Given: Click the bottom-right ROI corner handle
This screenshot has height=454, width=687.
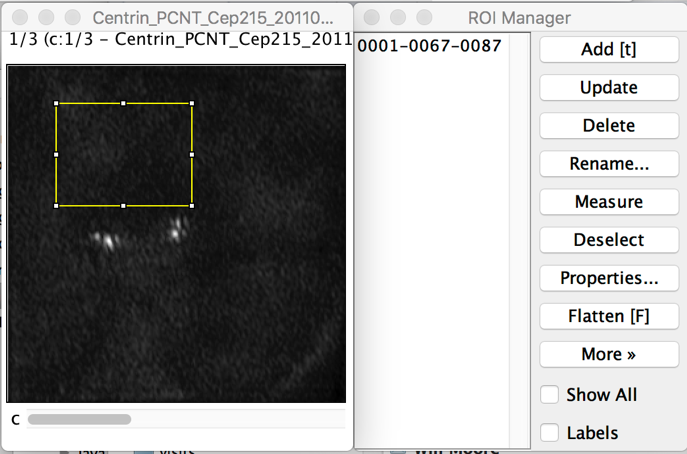Looking at the screenshot, I should [192, 206].
